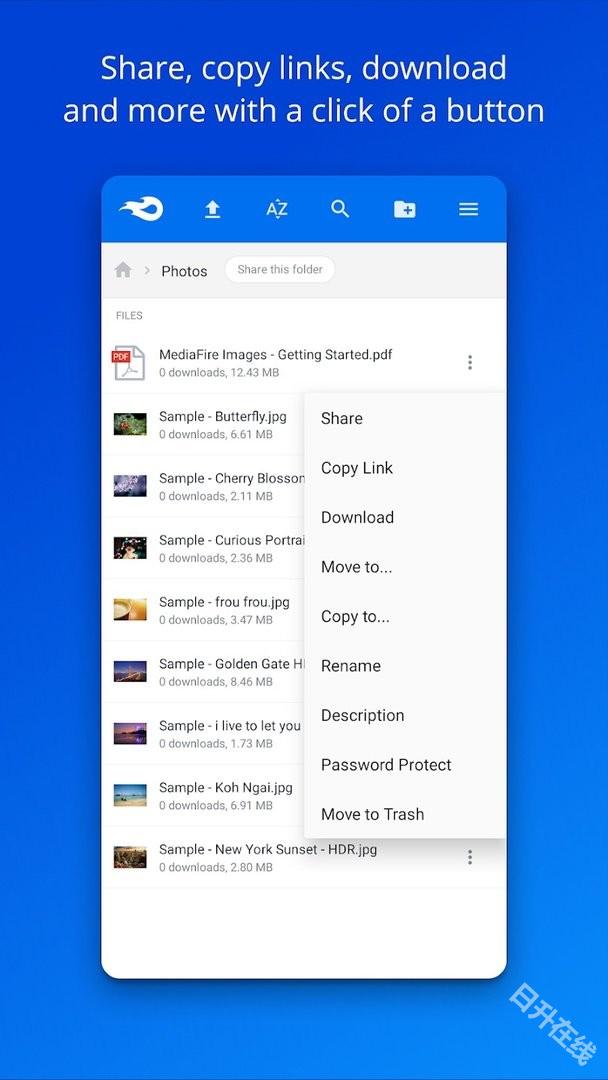Create a new folder with the folder-plus icon
The height and width of the screenshot is (1080, 608).
[404, 209]
